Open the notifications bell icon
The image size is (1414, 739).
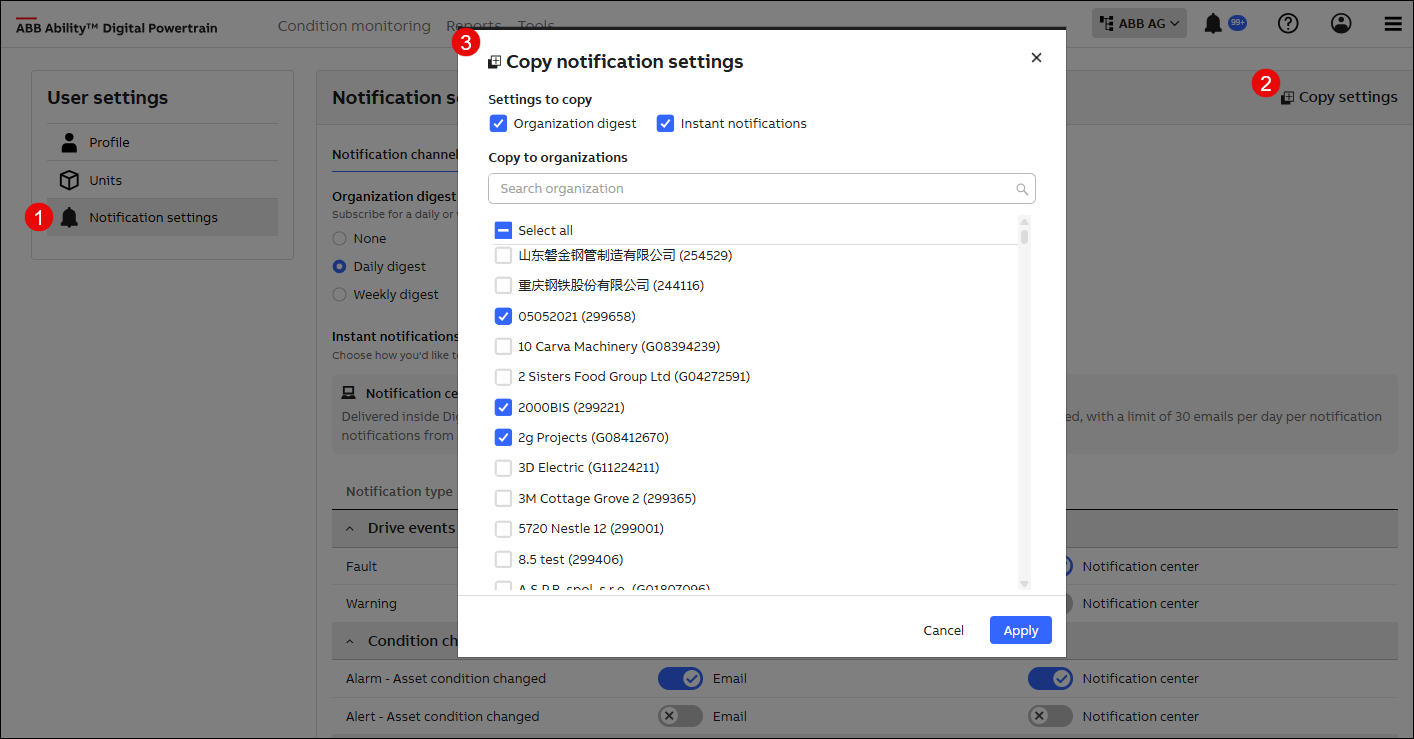(1213, 24)
